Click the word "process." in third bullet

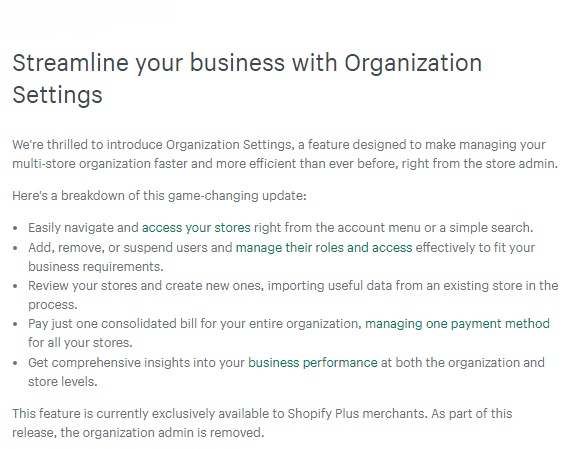[x=53, y=305]
